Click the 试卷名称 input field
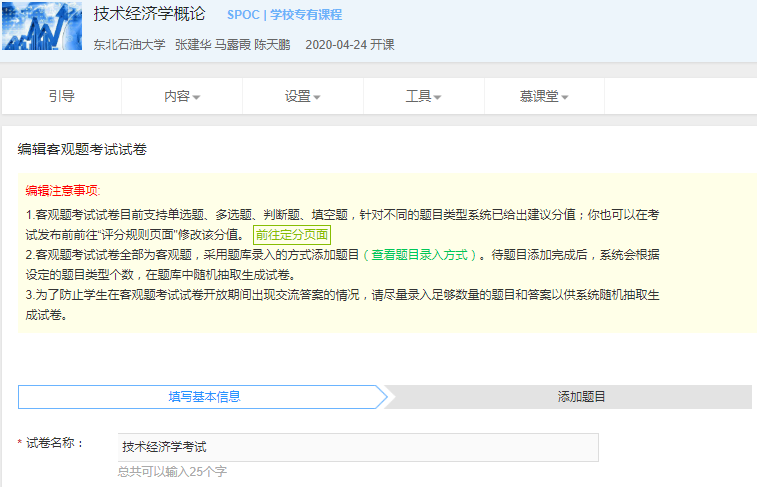 (x=358, y=447)
